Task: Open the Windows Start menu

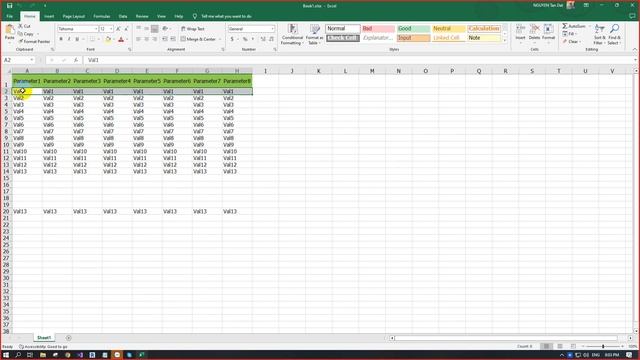Action: pos(6,355)
